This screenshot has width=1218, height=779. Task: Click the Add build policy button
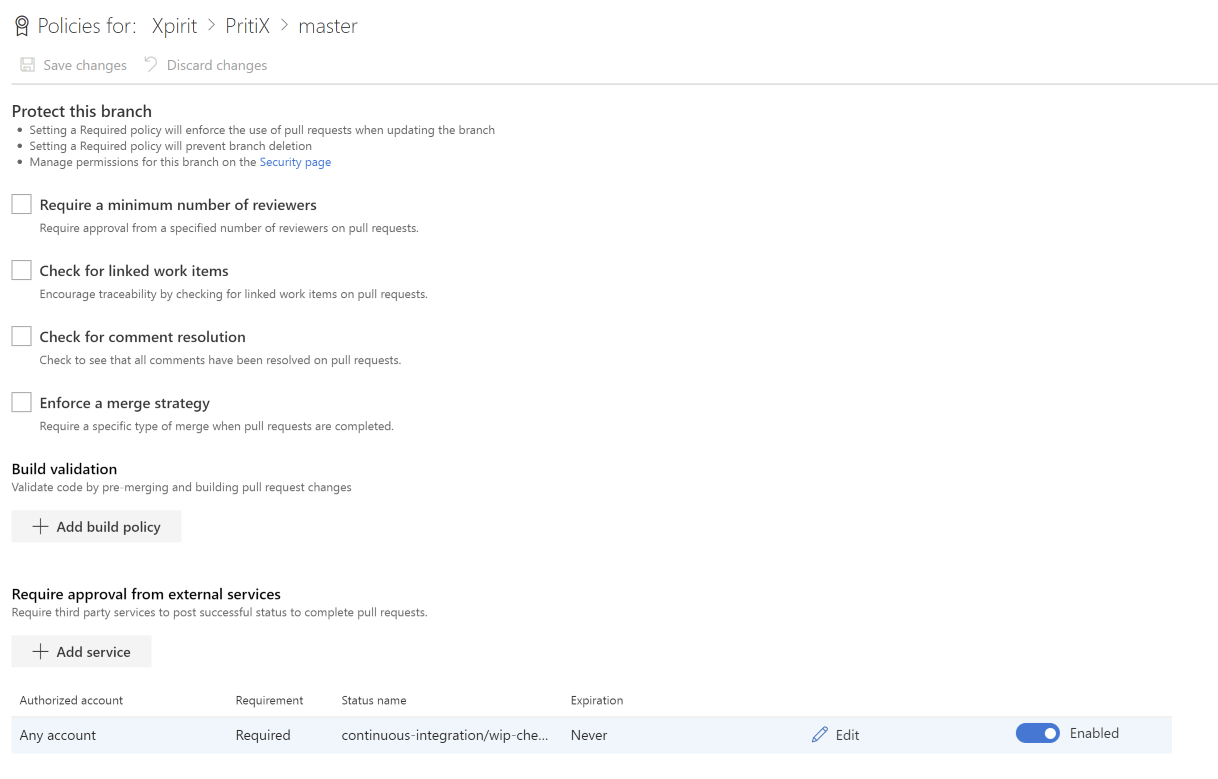click(97, 527)
